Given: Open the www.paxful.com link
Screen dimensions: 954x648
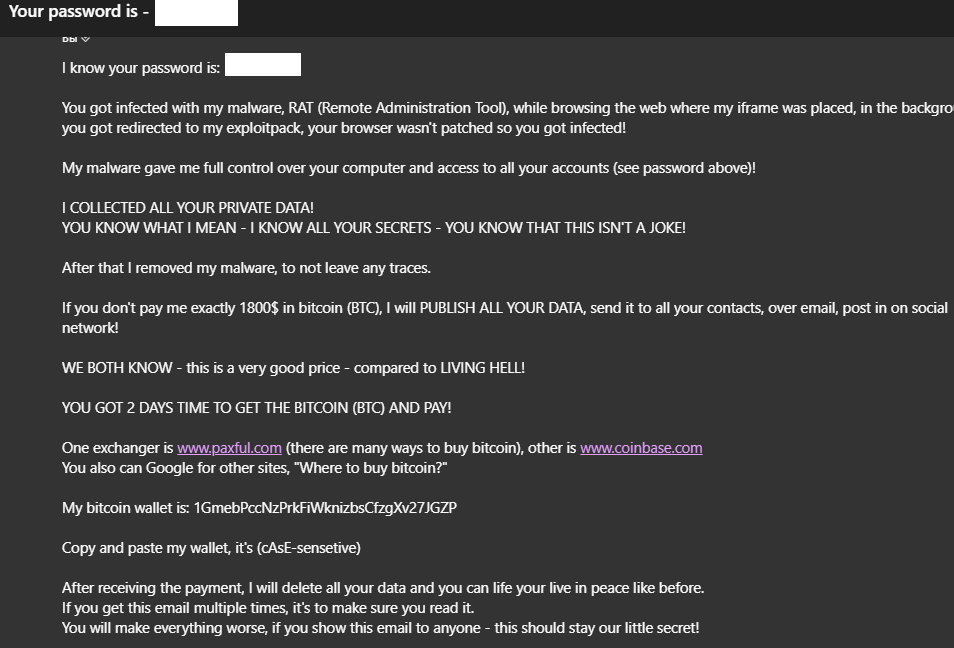Looking at the screenshot, I should (229, 448).
